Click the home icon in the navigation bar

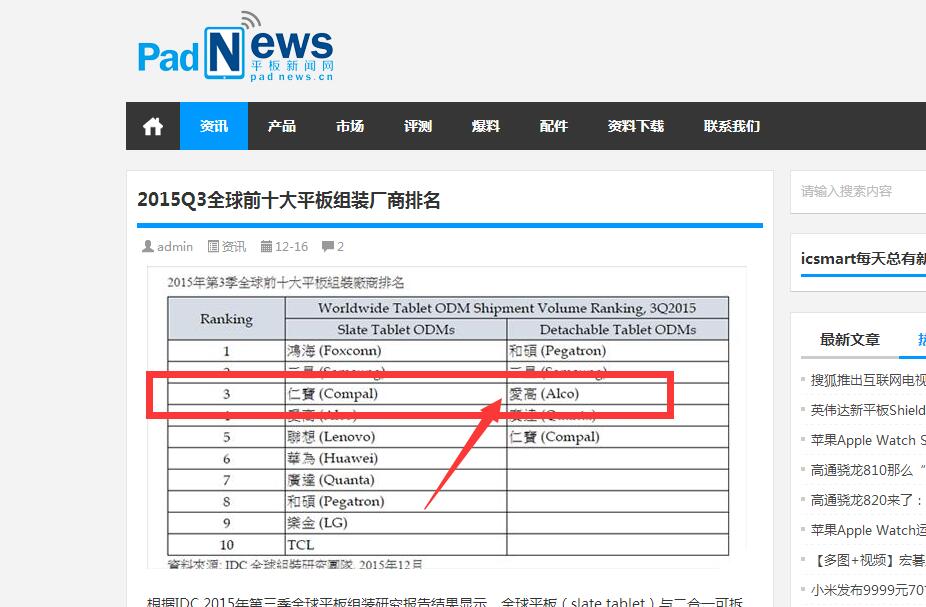pyautogui.click(x=151, y=125)
